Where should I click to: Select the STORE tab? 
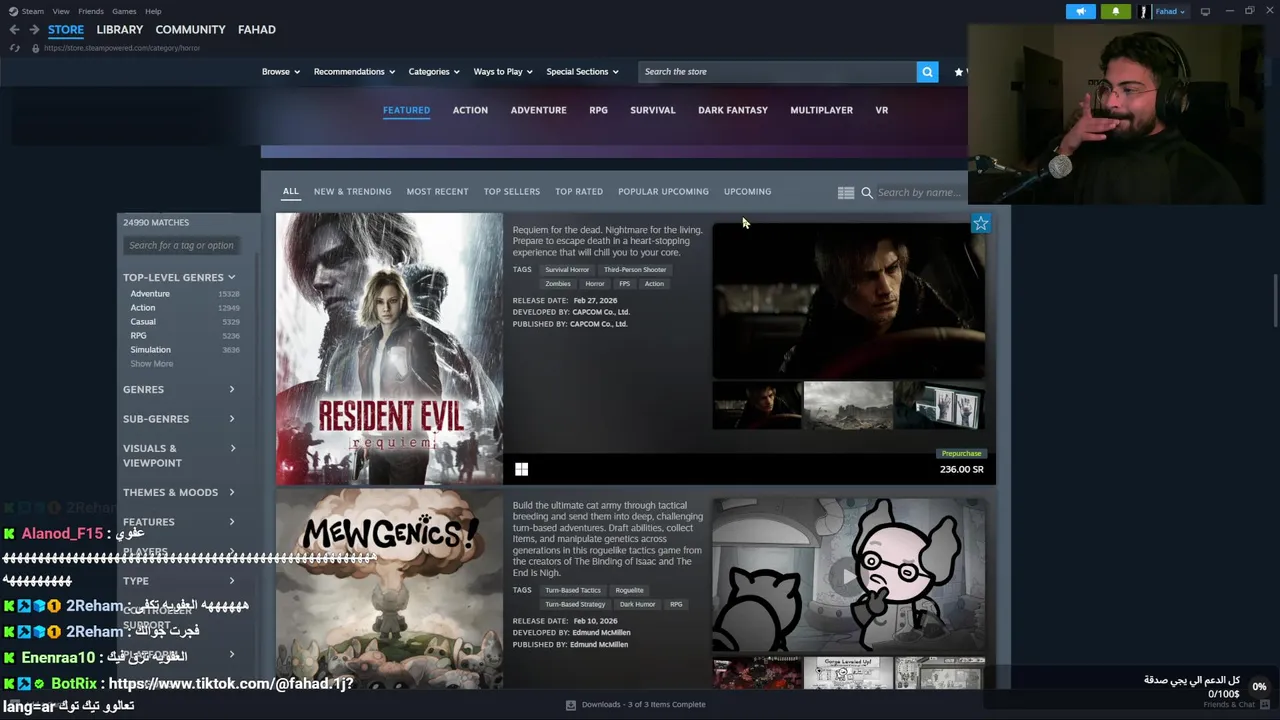(66, 30)
